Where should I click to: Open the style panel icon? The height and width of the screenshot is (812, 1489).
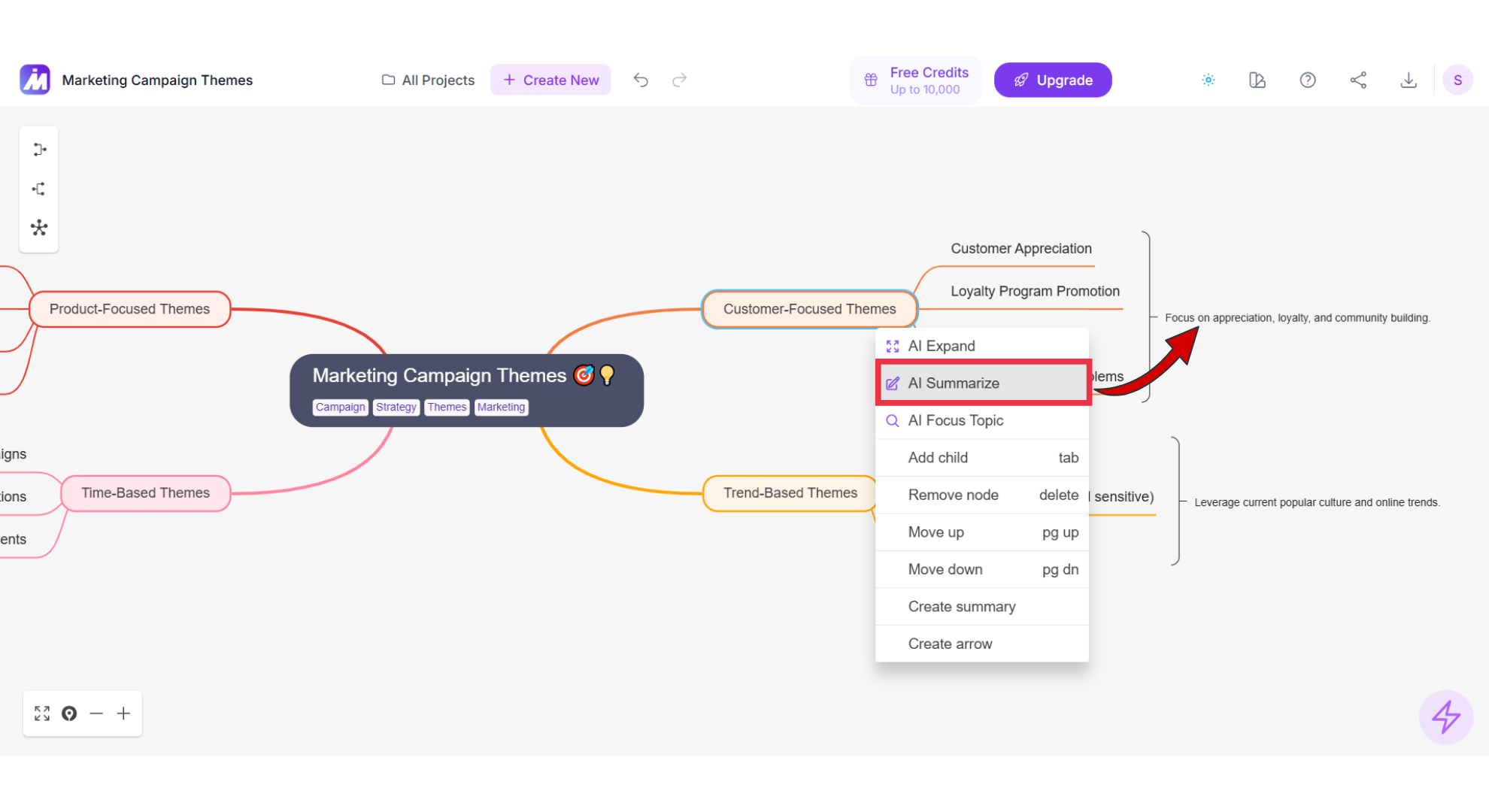click(x=1257, y=80)
